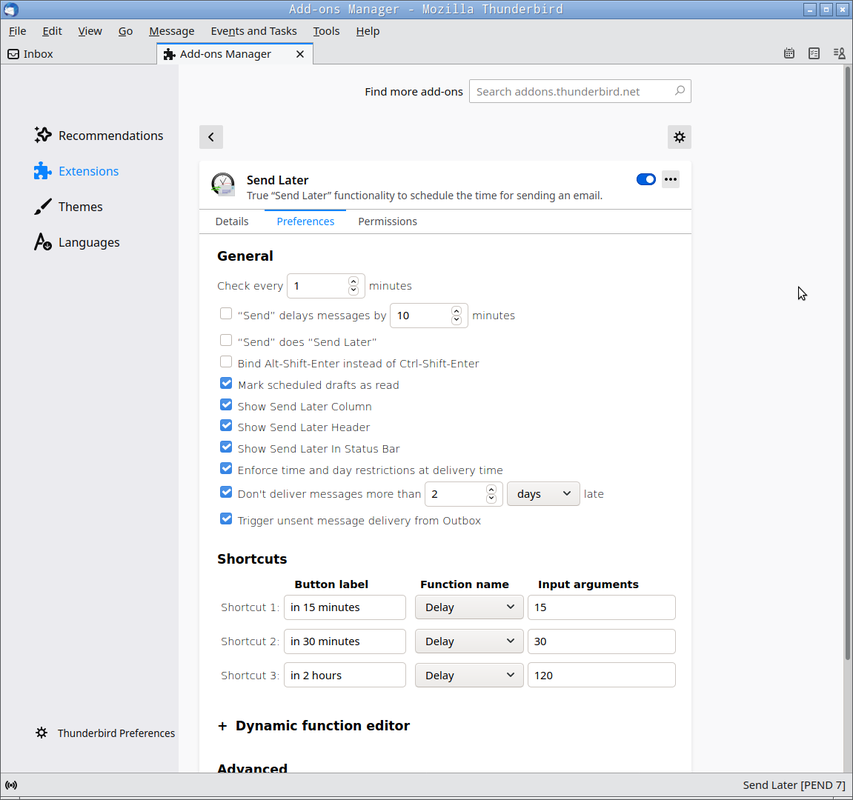Image resolution: width=853 pixels, height=800 pixels.
Task: Click the Inbox tab mail icon
Action: 13,54
